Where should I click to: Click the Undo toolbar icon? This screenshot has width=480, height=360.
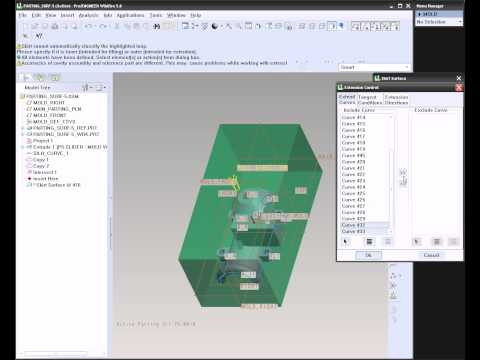coord(88,26)
